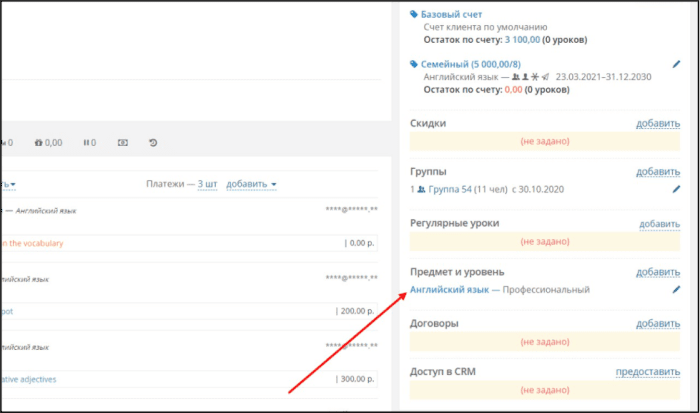This screenshot has height=413, width=700.
Task: Open the добавить dropdown next to Платежи
Action: (x=251, y=184)
